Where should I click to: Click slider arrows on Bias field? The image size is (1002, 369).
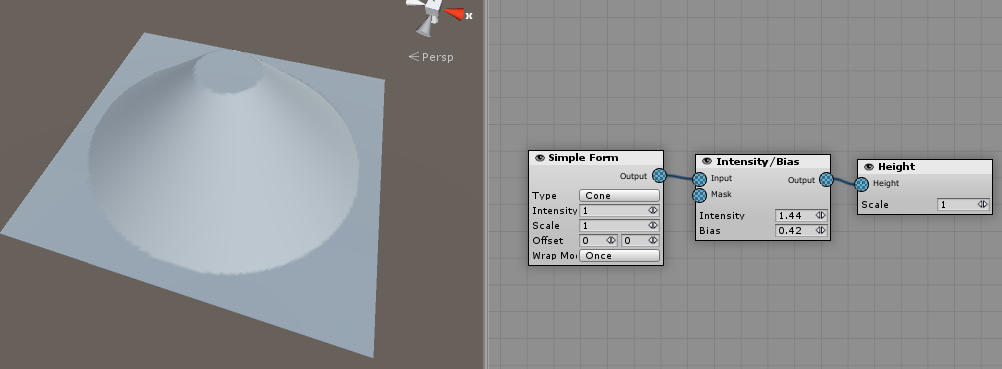tap(821, 231)
